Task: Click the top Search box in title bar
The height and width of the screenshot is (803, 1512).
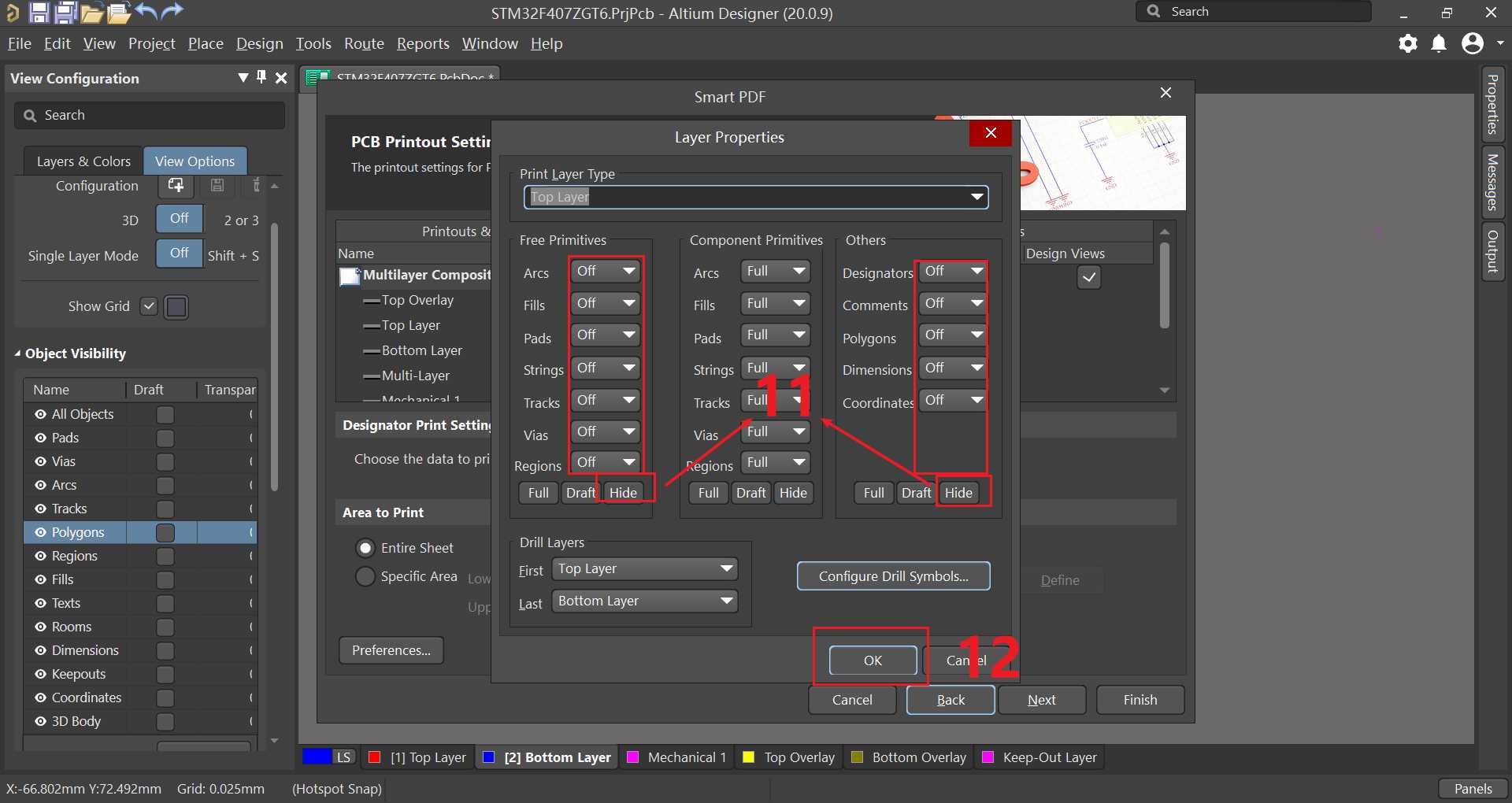Action: pos(1253,12)
